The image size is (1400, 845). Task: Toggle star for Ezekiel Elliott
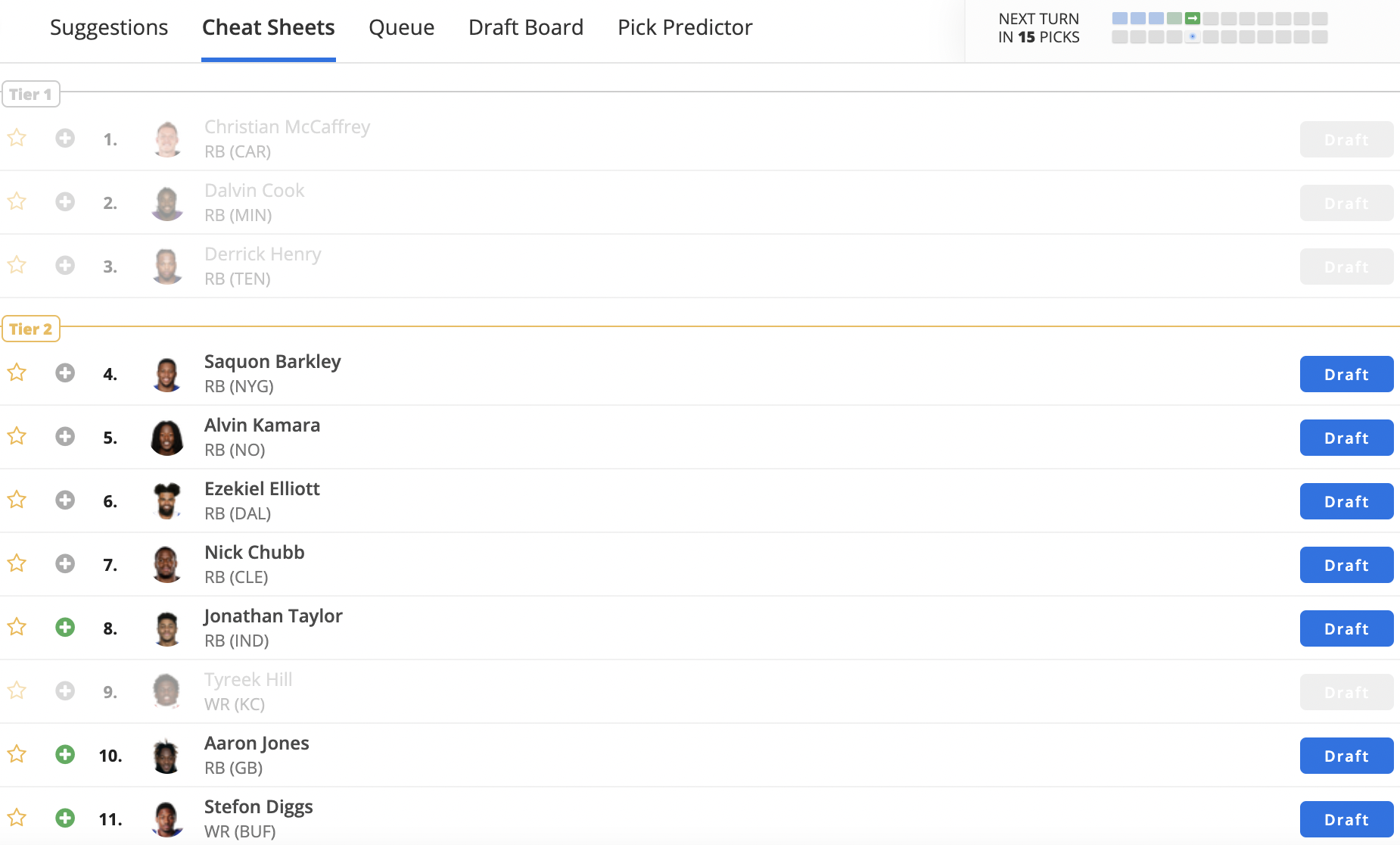tap(17, 500)
